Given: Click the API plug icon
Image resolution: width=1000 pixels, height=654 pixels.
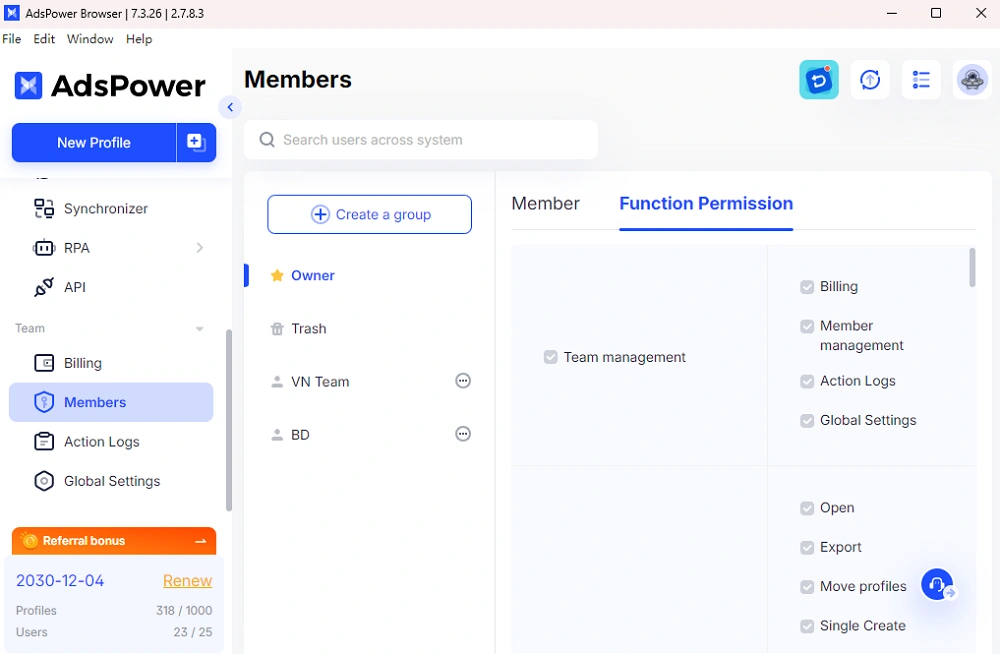Looking at the screenshot, I should click(x=44, y=287).
